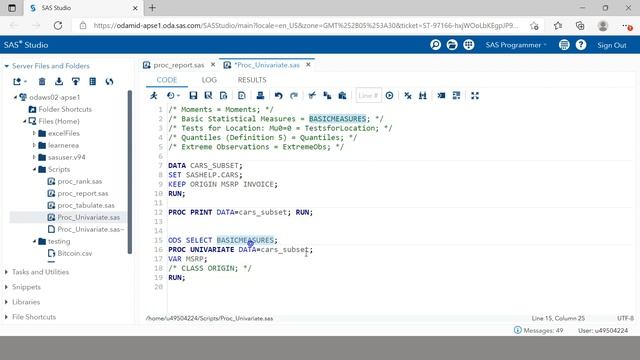Collapse the Scripts folder
Image resolution: width=640 pixels, height=360 pixels.
click(x=34, y=169)
